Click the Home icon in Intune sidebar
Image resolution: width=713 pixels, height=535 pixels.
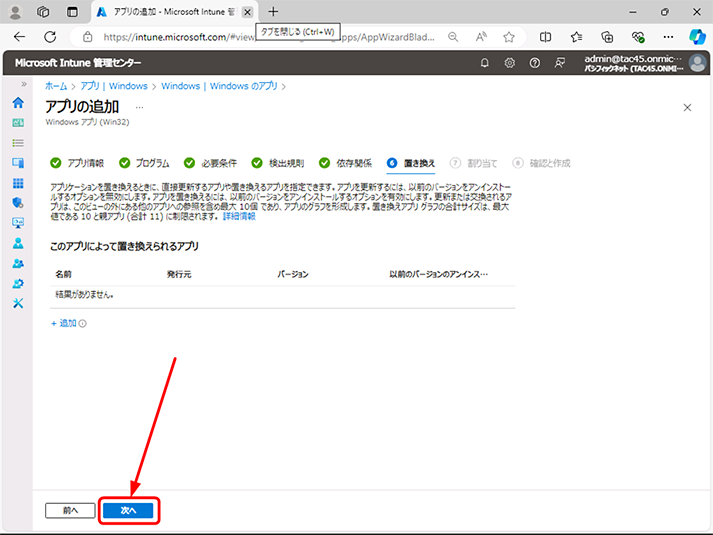coord(18,103)
